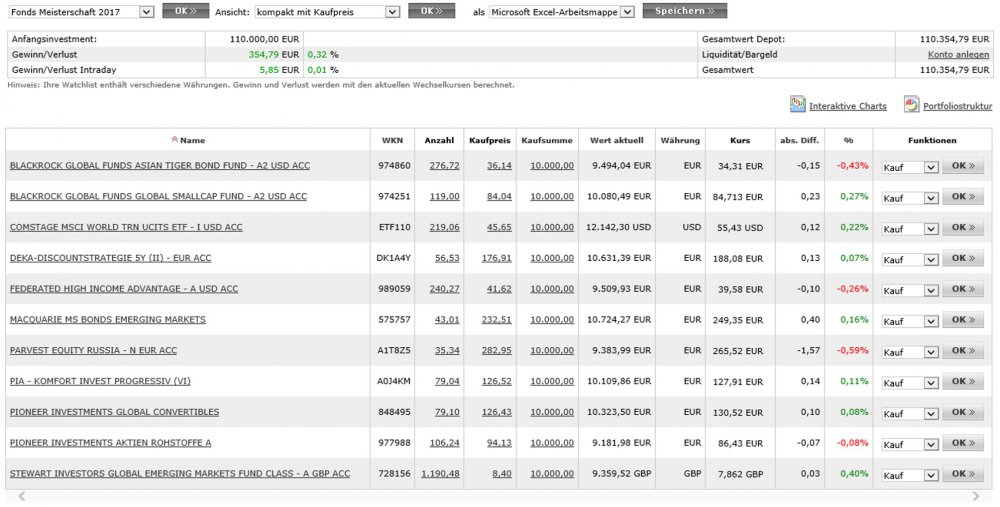Screen dimensions: 1000x507
Task: Open Kauf dropdown for Federated High Income
Action: [x=910, y=291]
